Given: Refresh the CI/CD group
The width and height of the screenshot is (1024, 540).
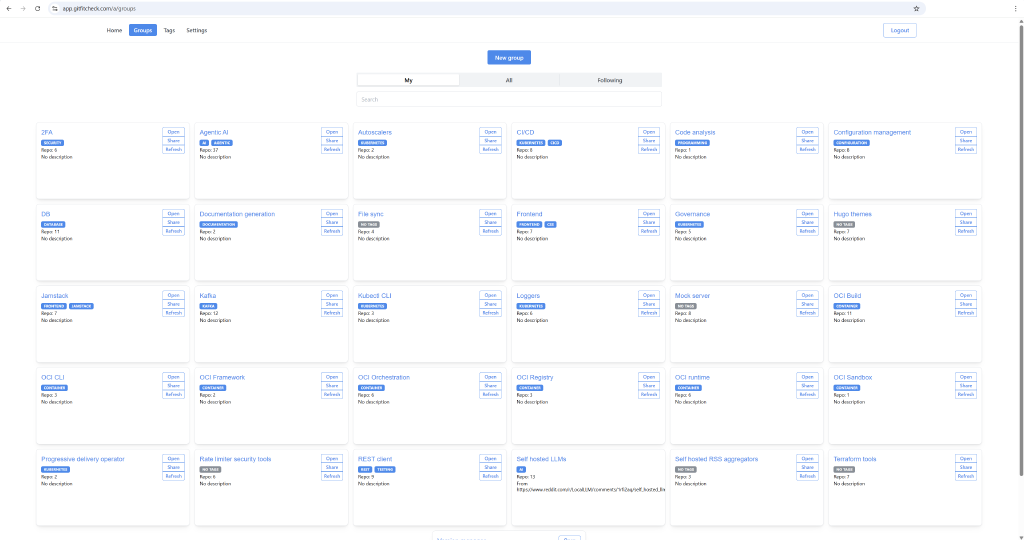Looking at the screenshot, I should tap(648, 150).
